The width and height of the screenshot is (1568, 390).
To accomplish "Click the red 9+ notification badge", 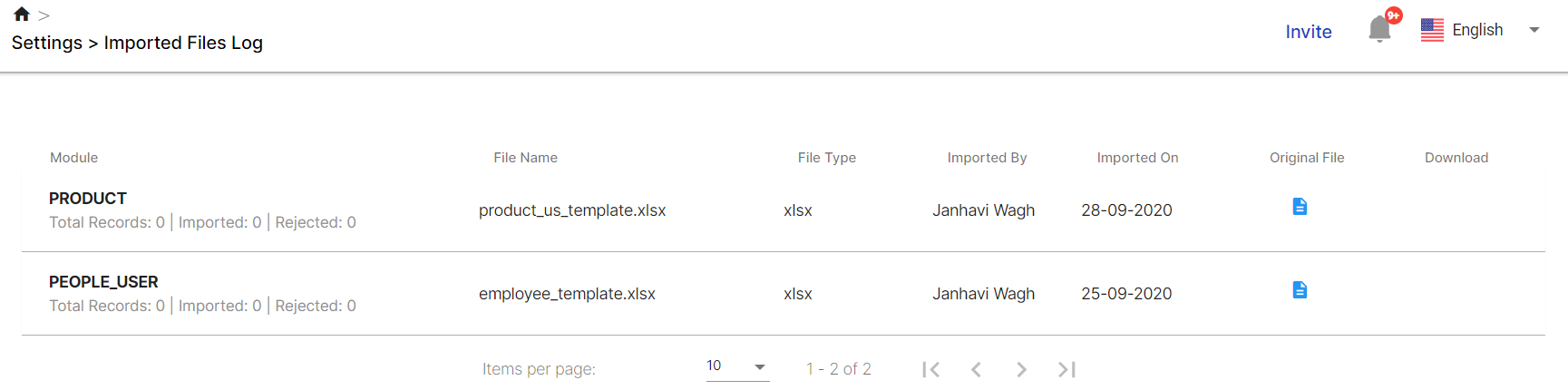I will 1394,15.
